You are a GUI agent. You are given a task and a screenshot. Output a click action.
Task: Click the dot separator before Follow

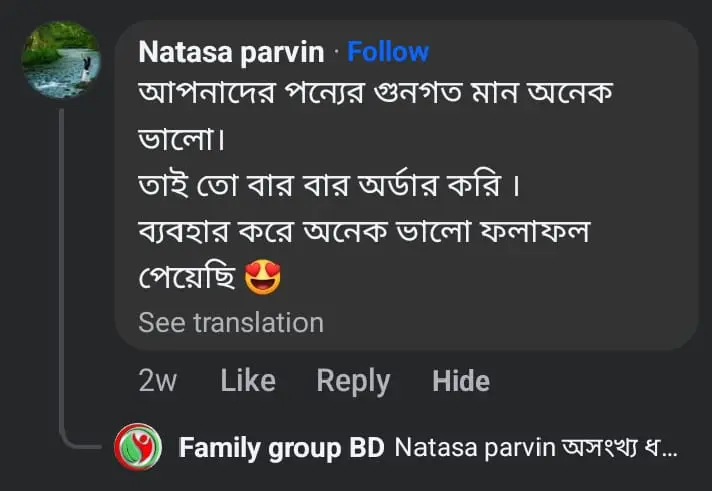pyautogui.click(x=336, y=52)
